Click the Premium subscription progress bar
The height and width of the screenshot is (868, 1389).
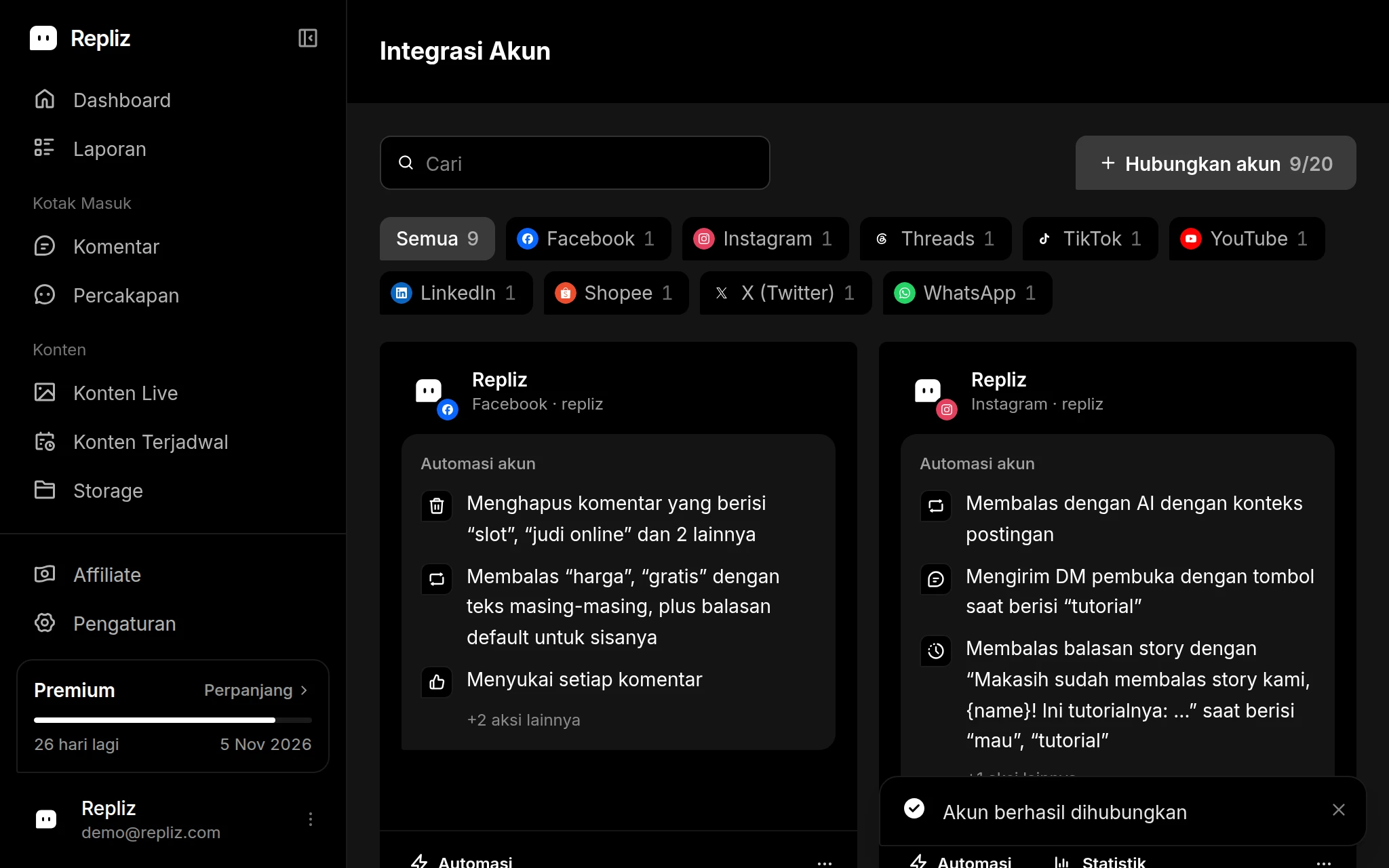[173, 719]
